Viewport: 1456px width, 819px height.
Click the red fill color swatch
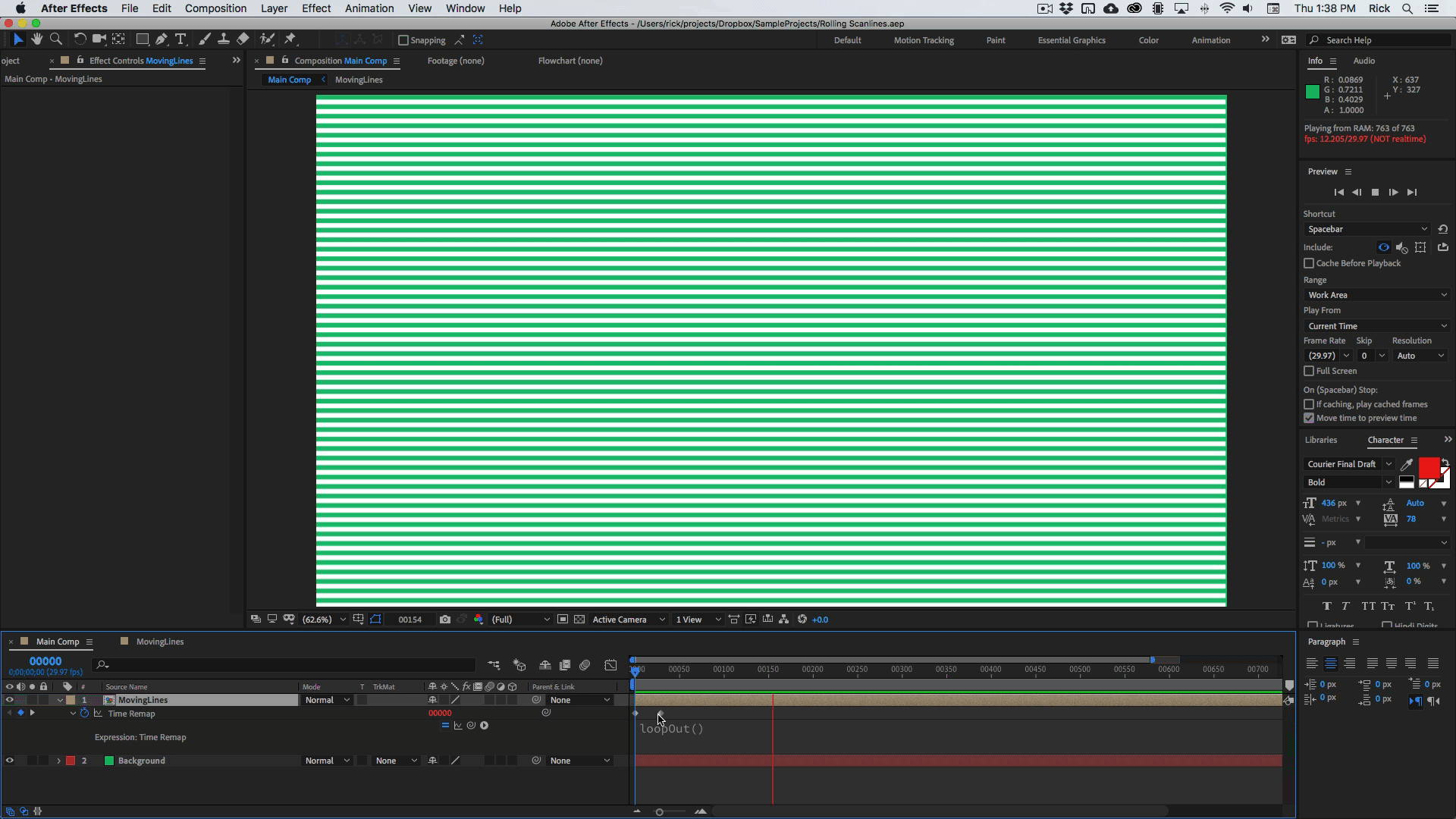(1428, 467)
